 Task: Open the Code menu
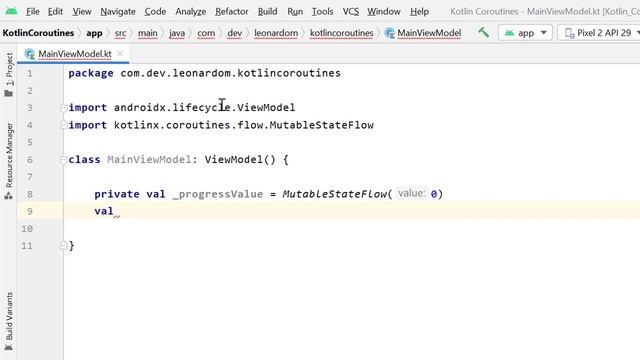point(155,11)
